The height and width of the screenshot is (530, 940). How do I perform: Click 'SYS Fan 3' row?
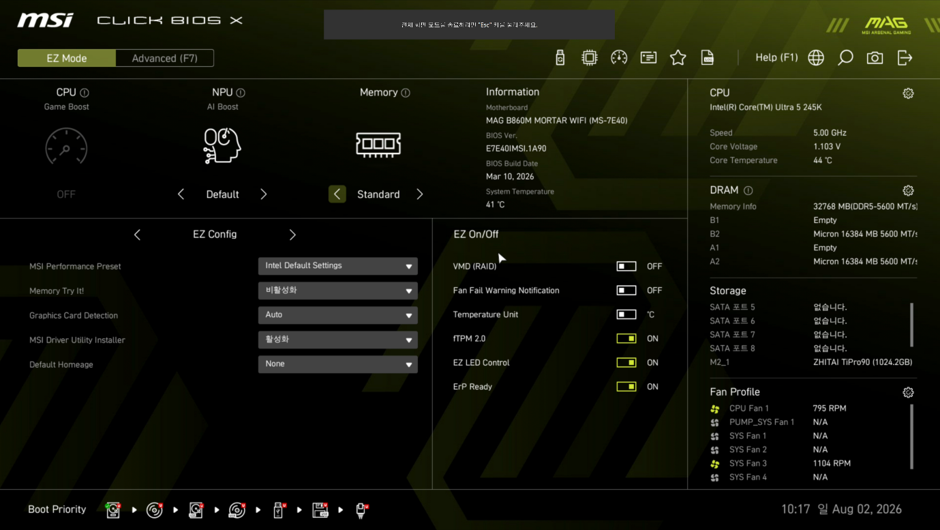point(808,463)
